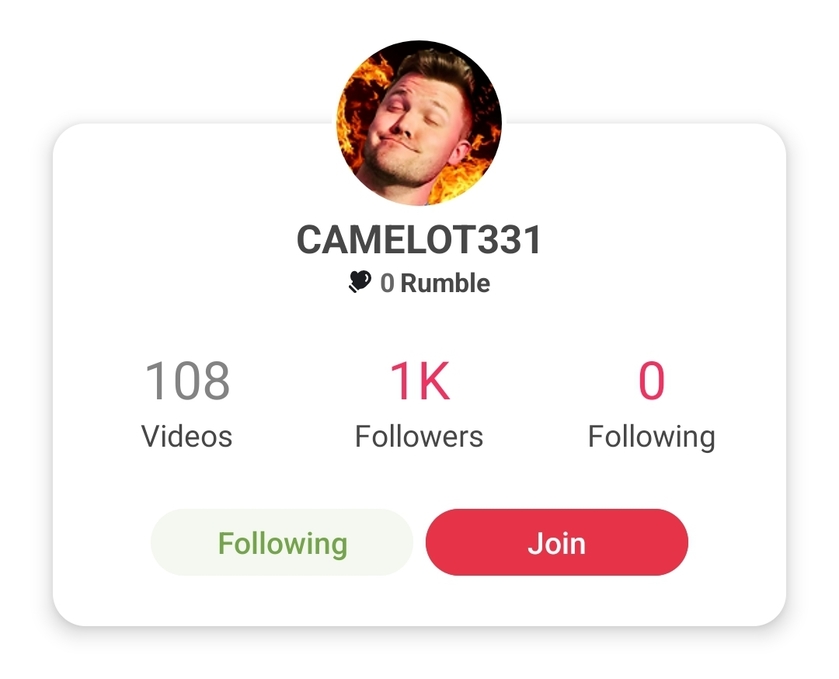Select the Following stat label under 0
Viewport: 839px width, 679px height.
(x=651, y=437)
